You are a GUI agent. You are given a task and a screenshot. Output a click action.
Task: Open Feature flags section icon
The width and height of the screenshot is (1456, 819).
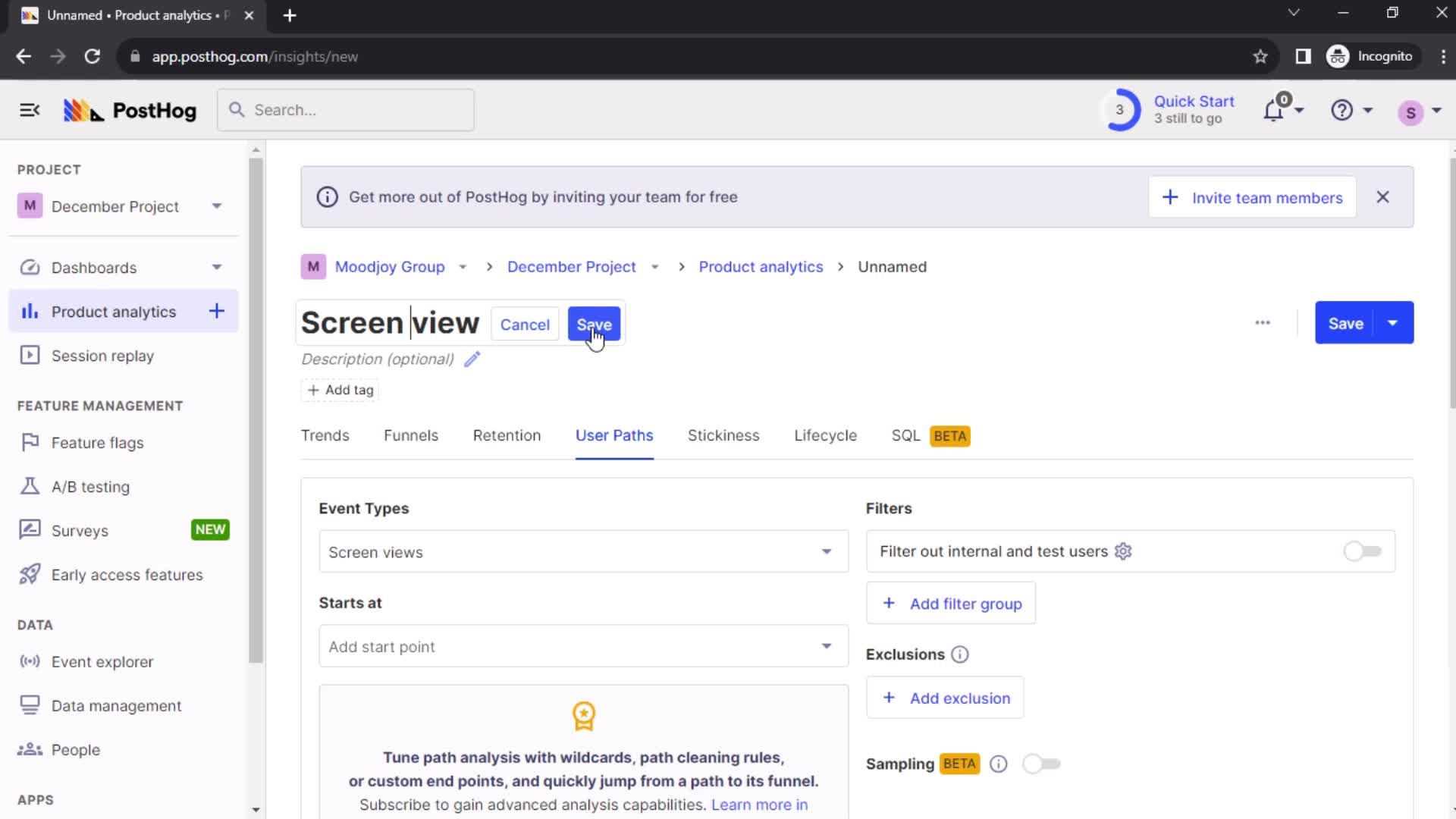click(29, 442)
